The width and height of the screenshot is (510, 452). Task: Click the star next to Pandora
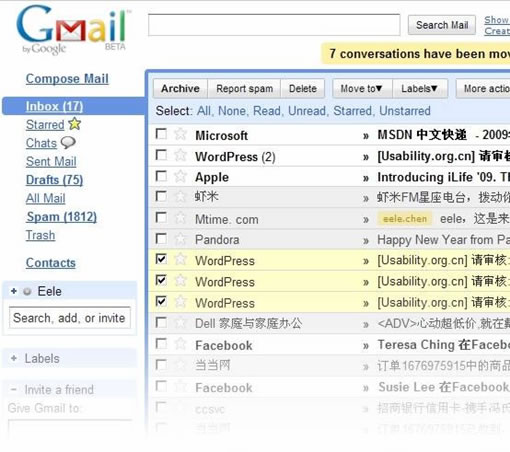tap(180, 239)
